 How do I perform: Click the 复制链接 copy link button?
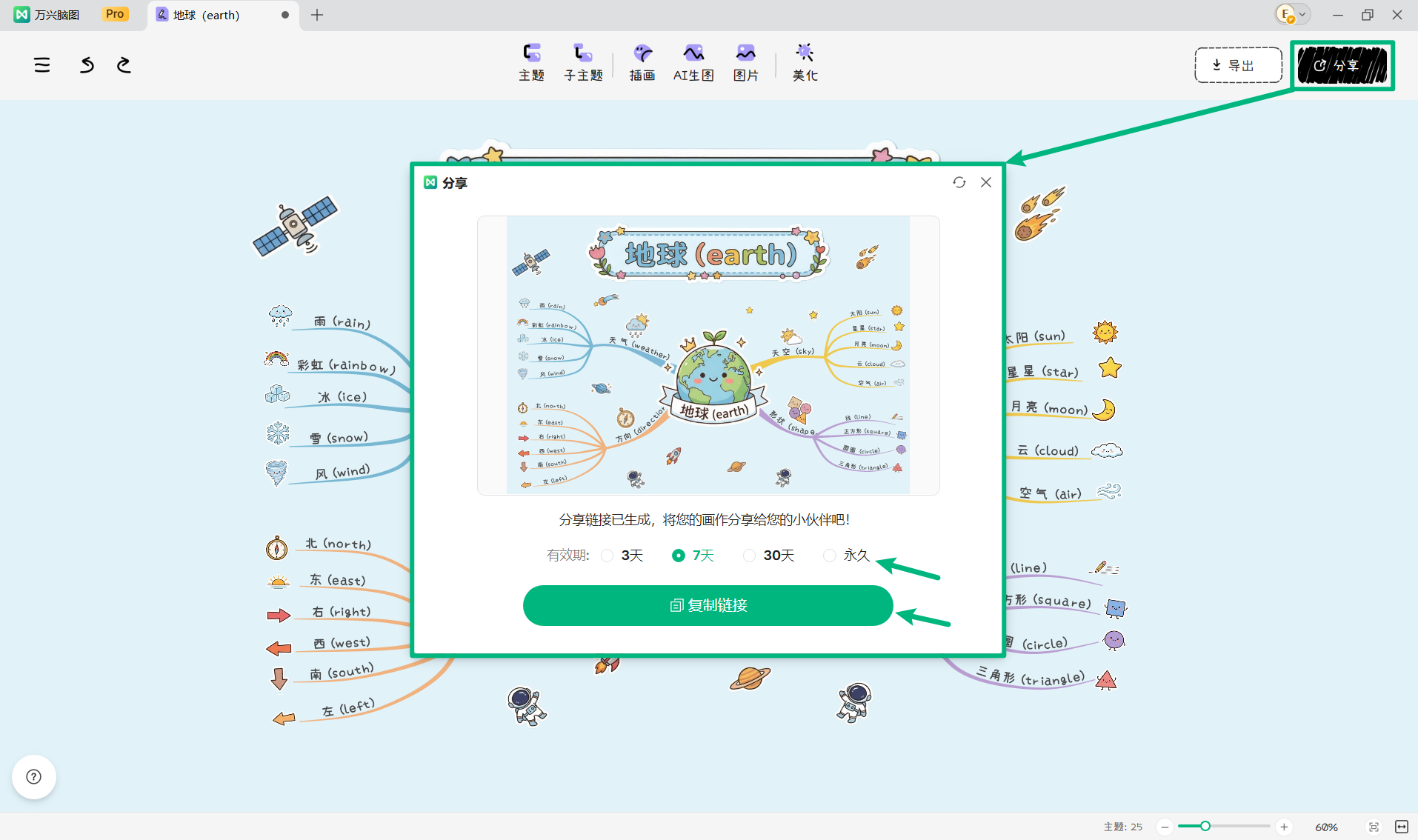(708, 605)
